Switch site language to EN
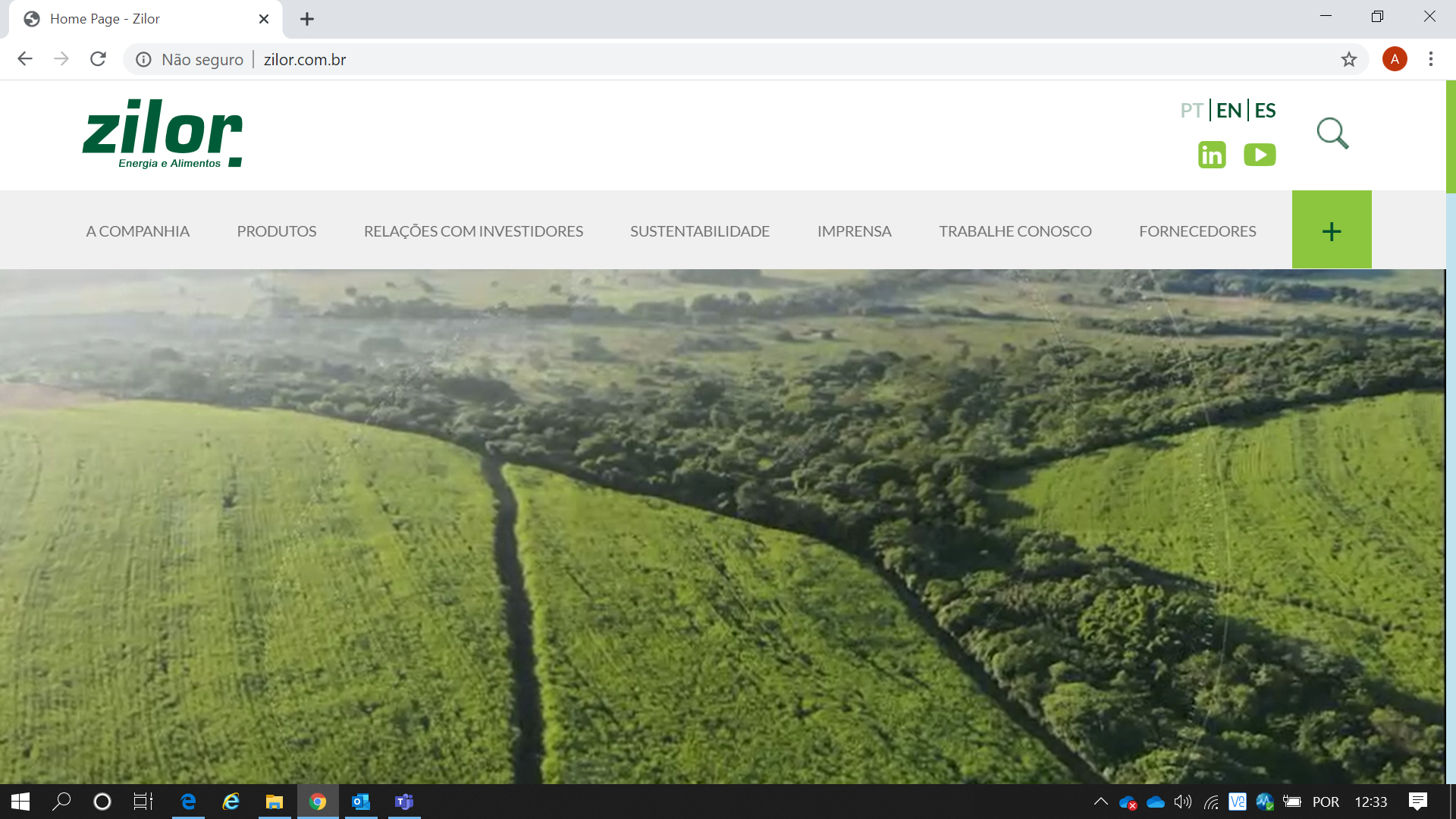Viewport: 1456px width, 819px height. 1228,111
